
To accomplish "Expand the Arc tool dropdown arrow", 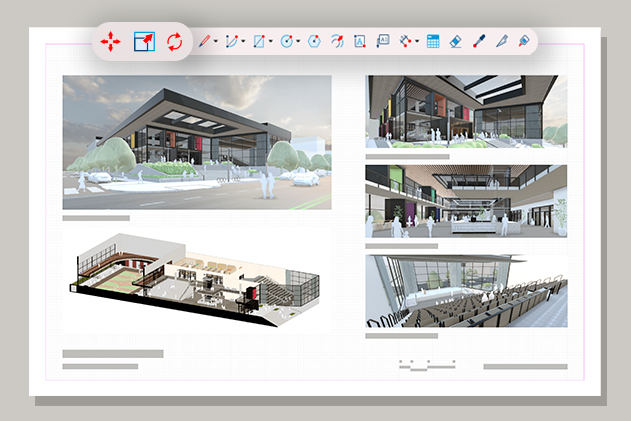I will [243, 41].
